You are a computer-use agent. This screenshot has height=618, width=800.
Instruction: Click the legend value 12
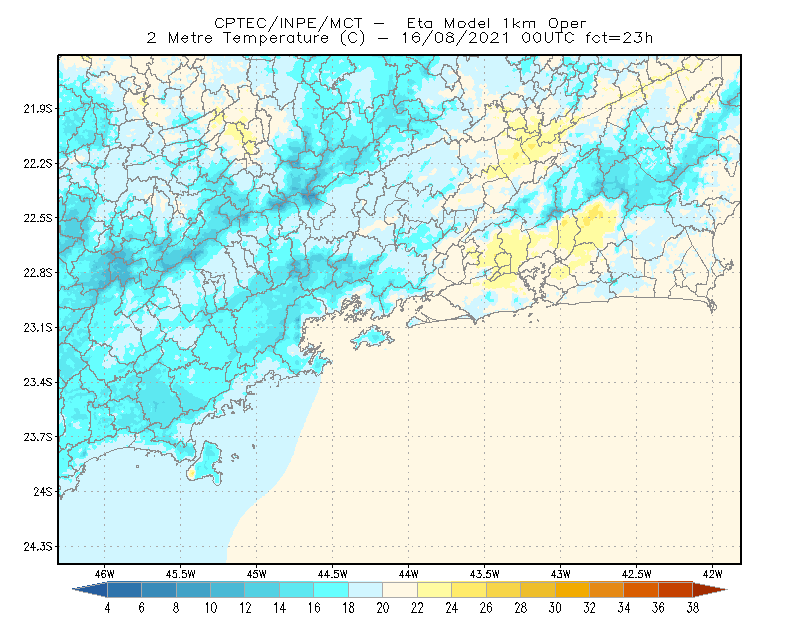pos(245,608)
